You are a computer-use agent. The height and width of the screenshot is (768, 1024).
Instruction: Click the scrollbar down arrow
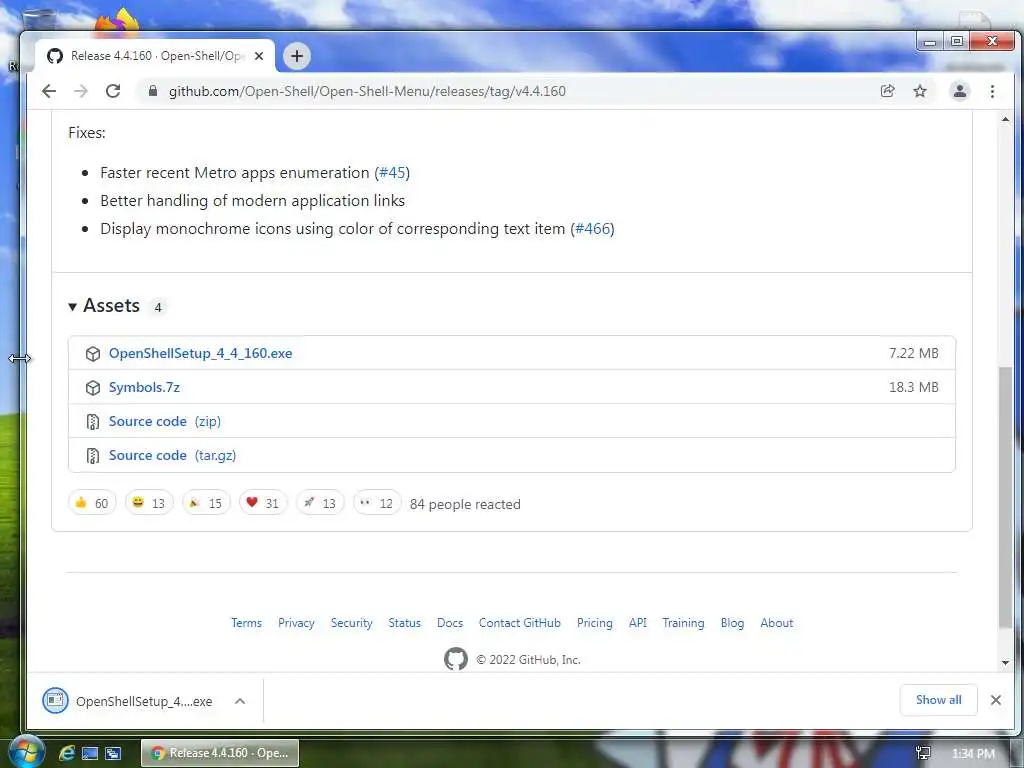[1005, 663]
